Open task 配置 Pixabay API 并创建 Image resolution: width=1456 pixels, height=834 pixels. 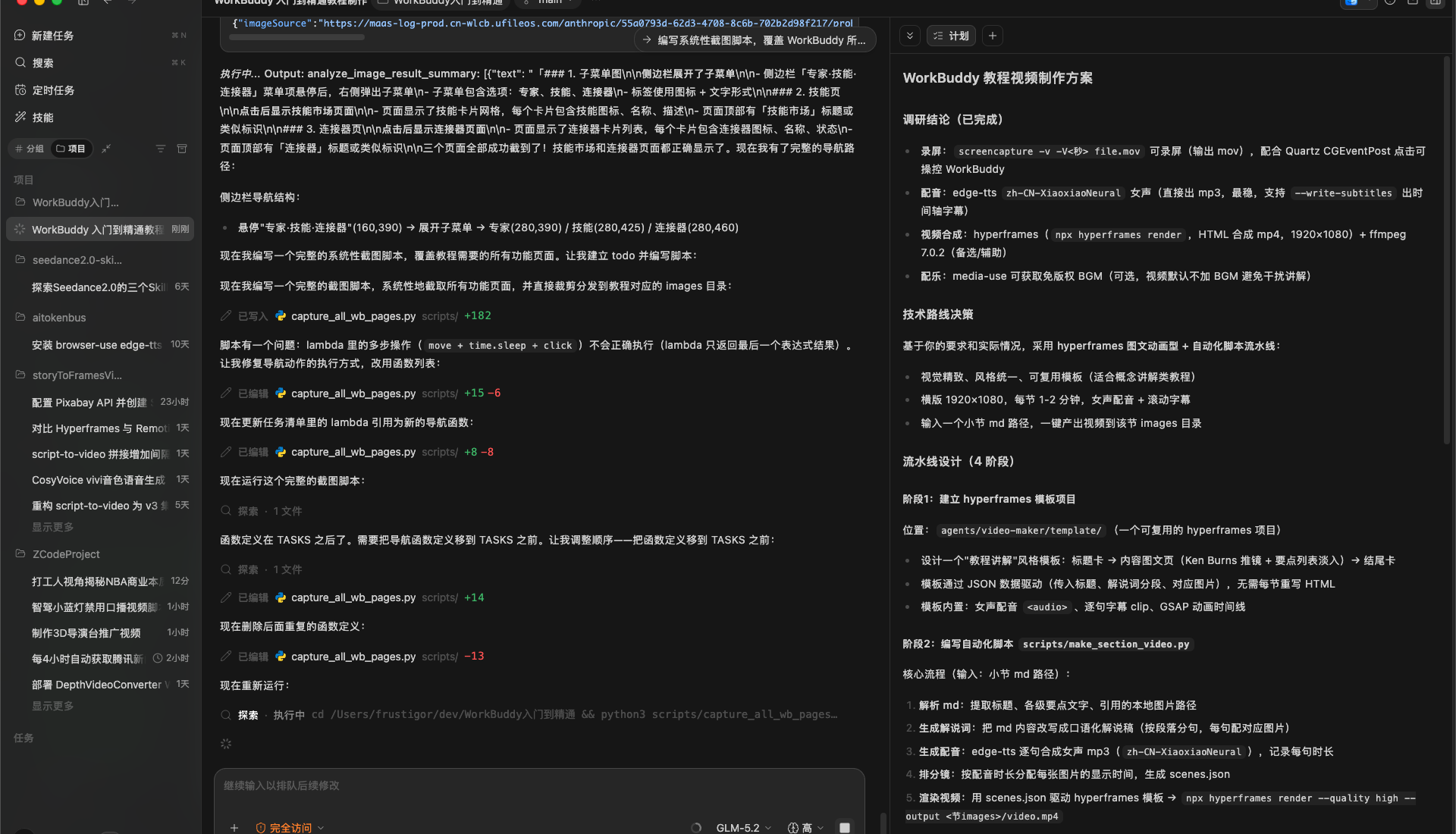100,403
